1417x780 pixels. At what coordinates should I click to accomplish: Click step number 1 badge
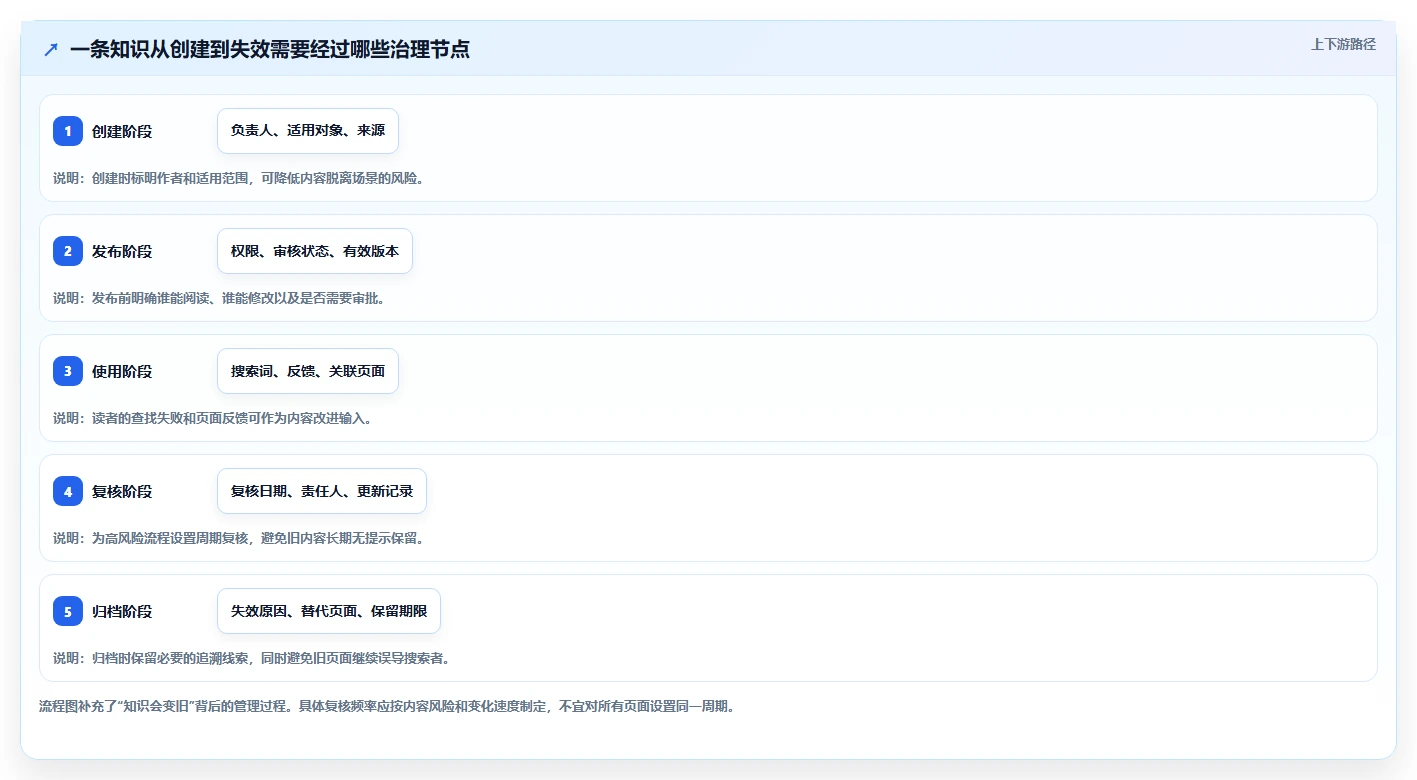68,131
